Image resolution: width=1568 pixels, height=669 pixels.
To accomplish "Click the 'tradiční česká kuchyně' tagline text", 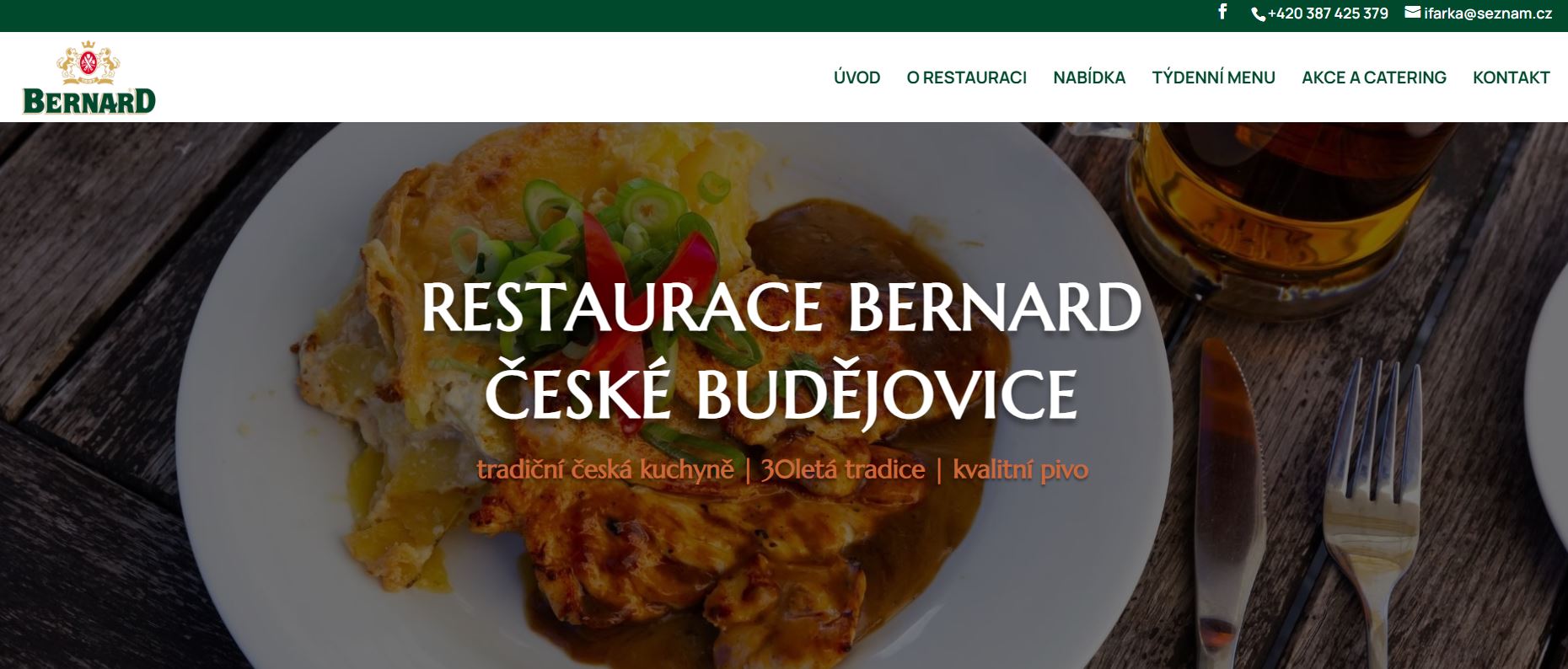I will point(605,469).
